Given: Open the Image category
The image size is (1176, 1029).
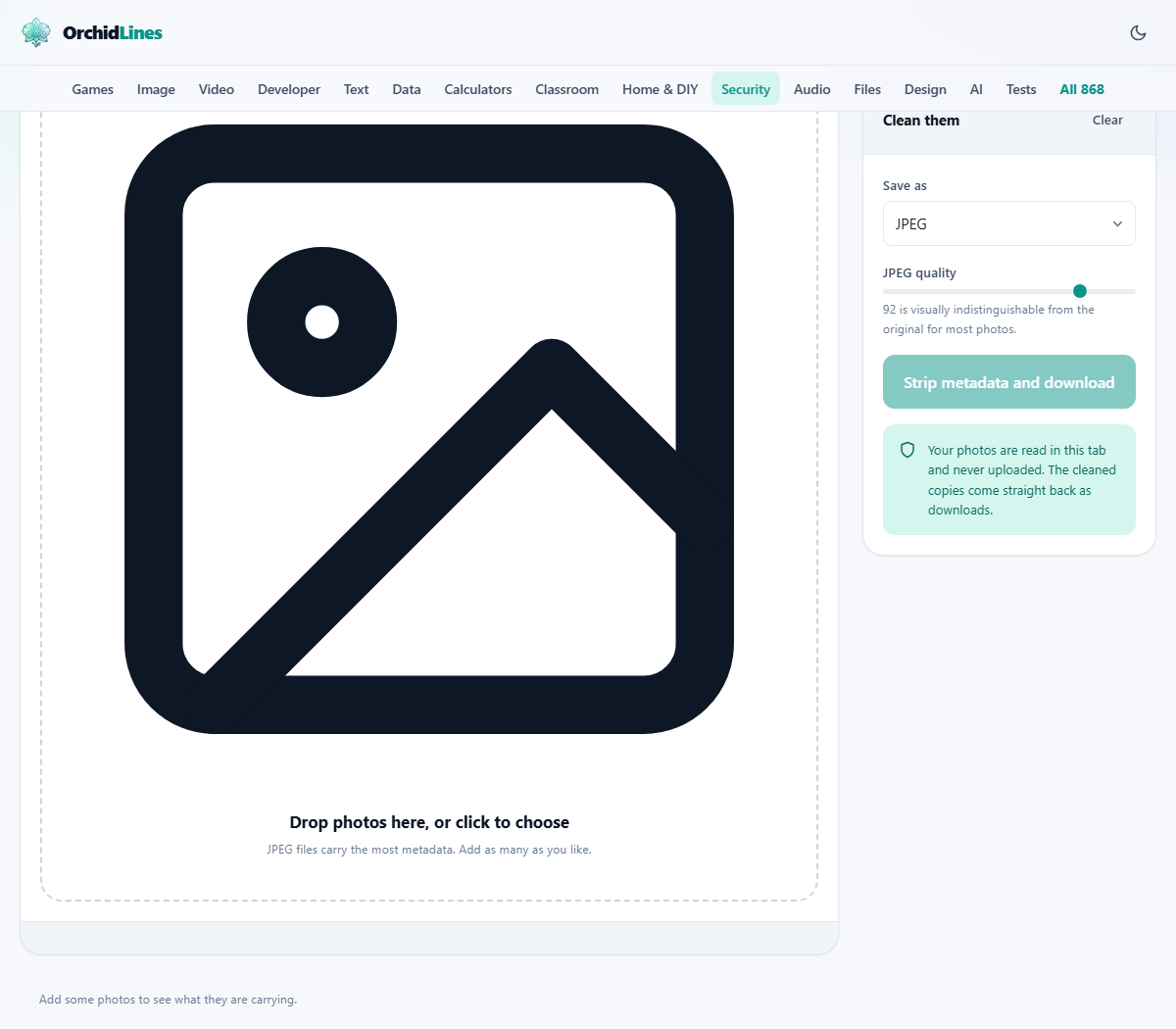Looking at the screenshot, I should (x=156, y=89).
